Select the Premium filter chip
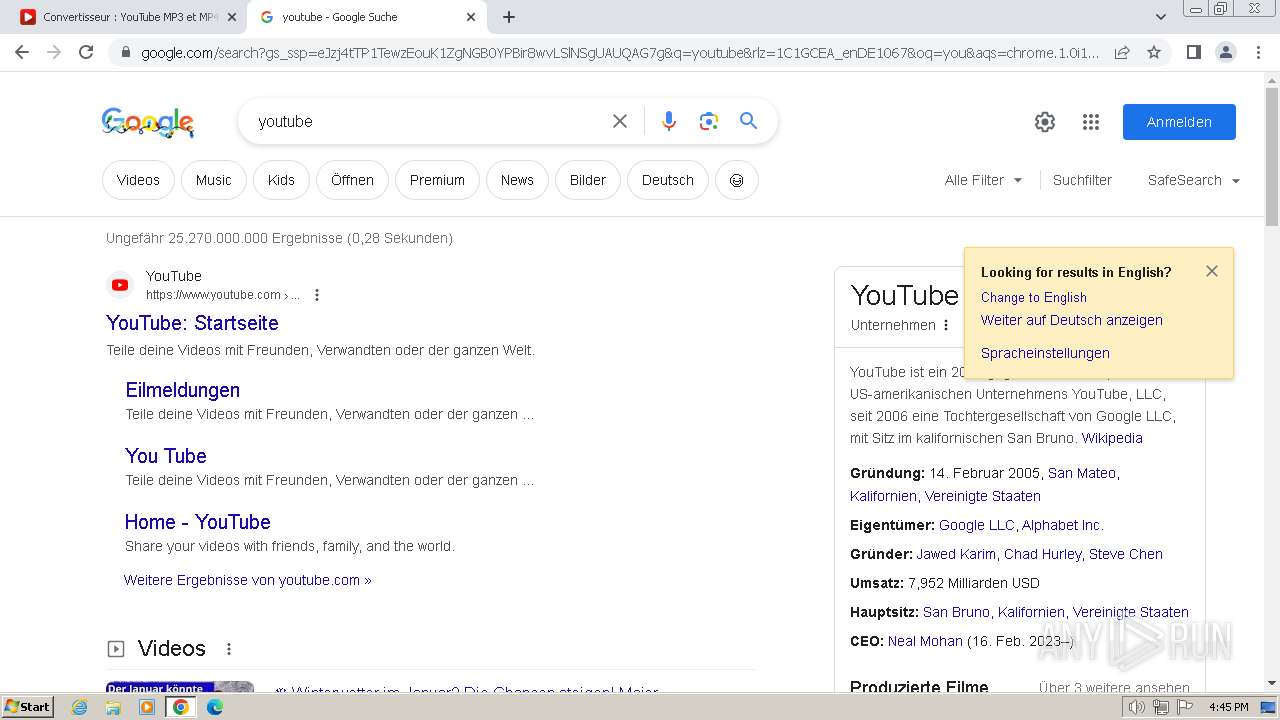The height and width of the screenshot is (720, 1280). point(437,180)
